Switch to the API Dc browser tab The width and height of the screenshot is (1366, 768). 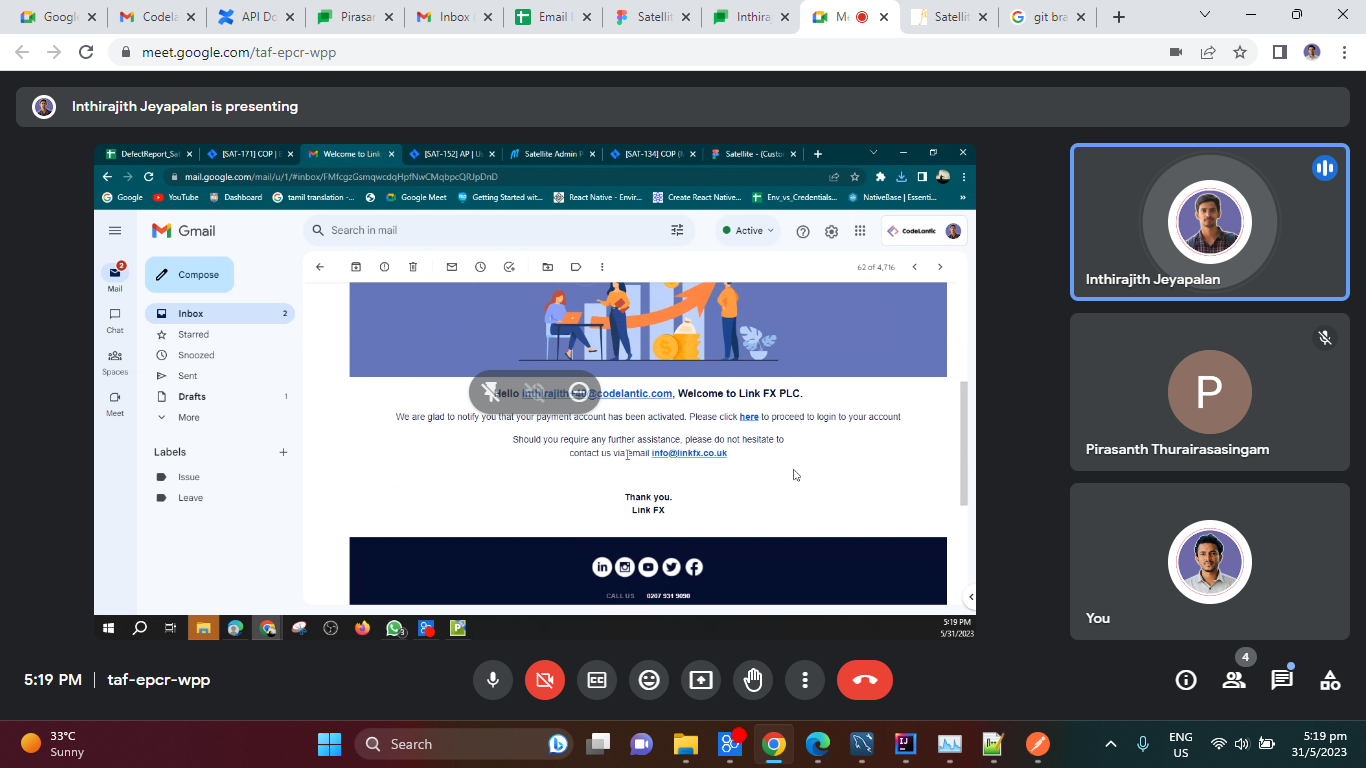coord(253,17)
